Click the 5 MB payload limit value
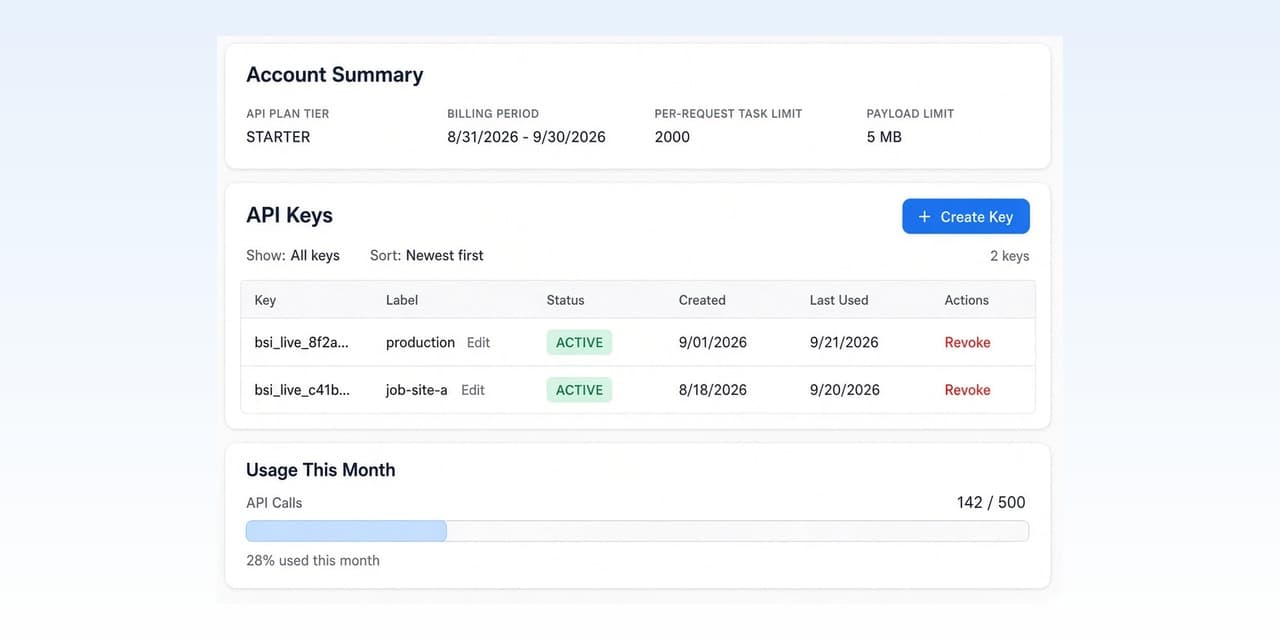Viewport: 1280px width, 640px height. (884, 137)
